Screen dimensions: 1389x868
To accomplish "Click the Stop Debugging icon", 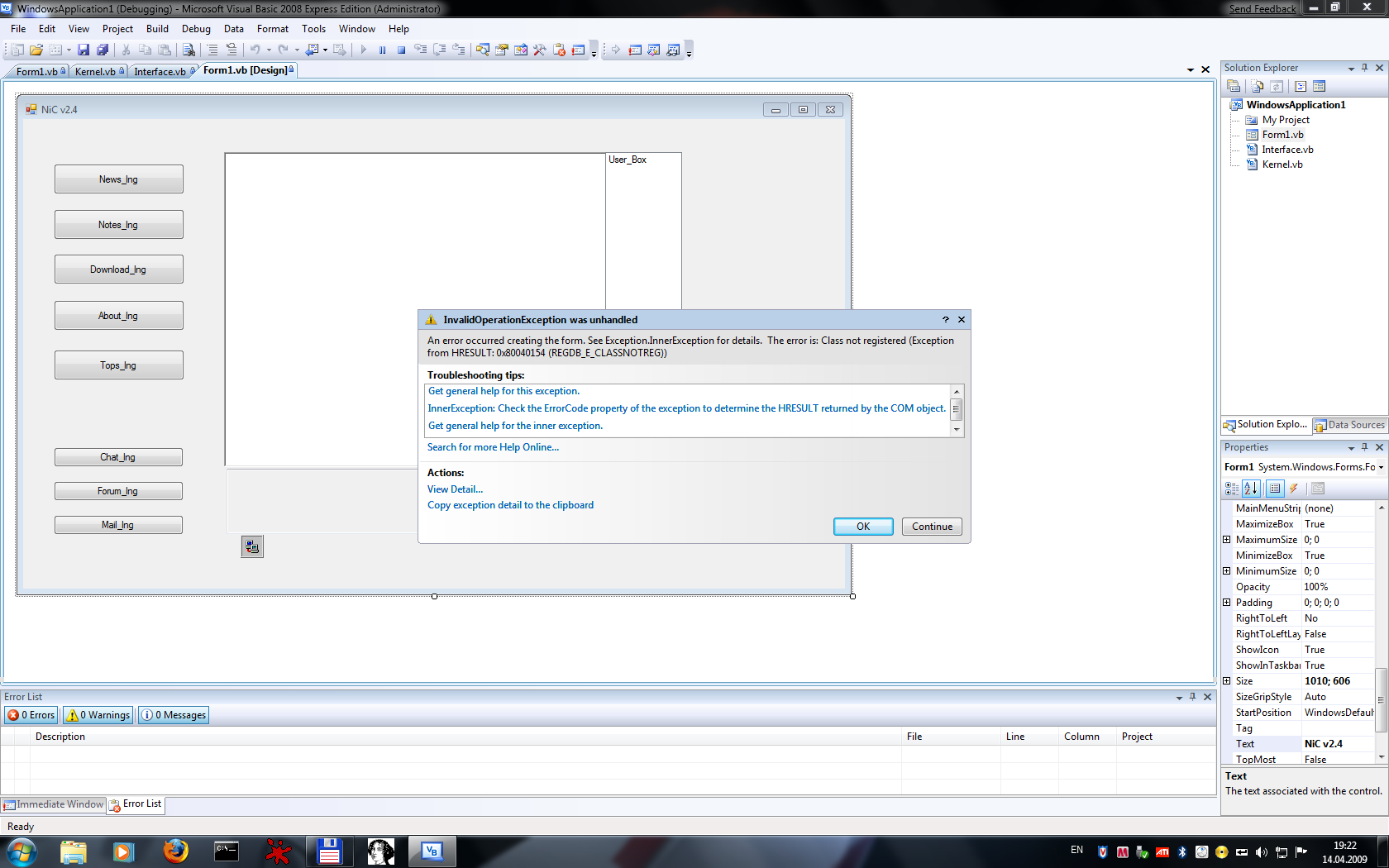I will pyautogui.click(x=401, y=50).
